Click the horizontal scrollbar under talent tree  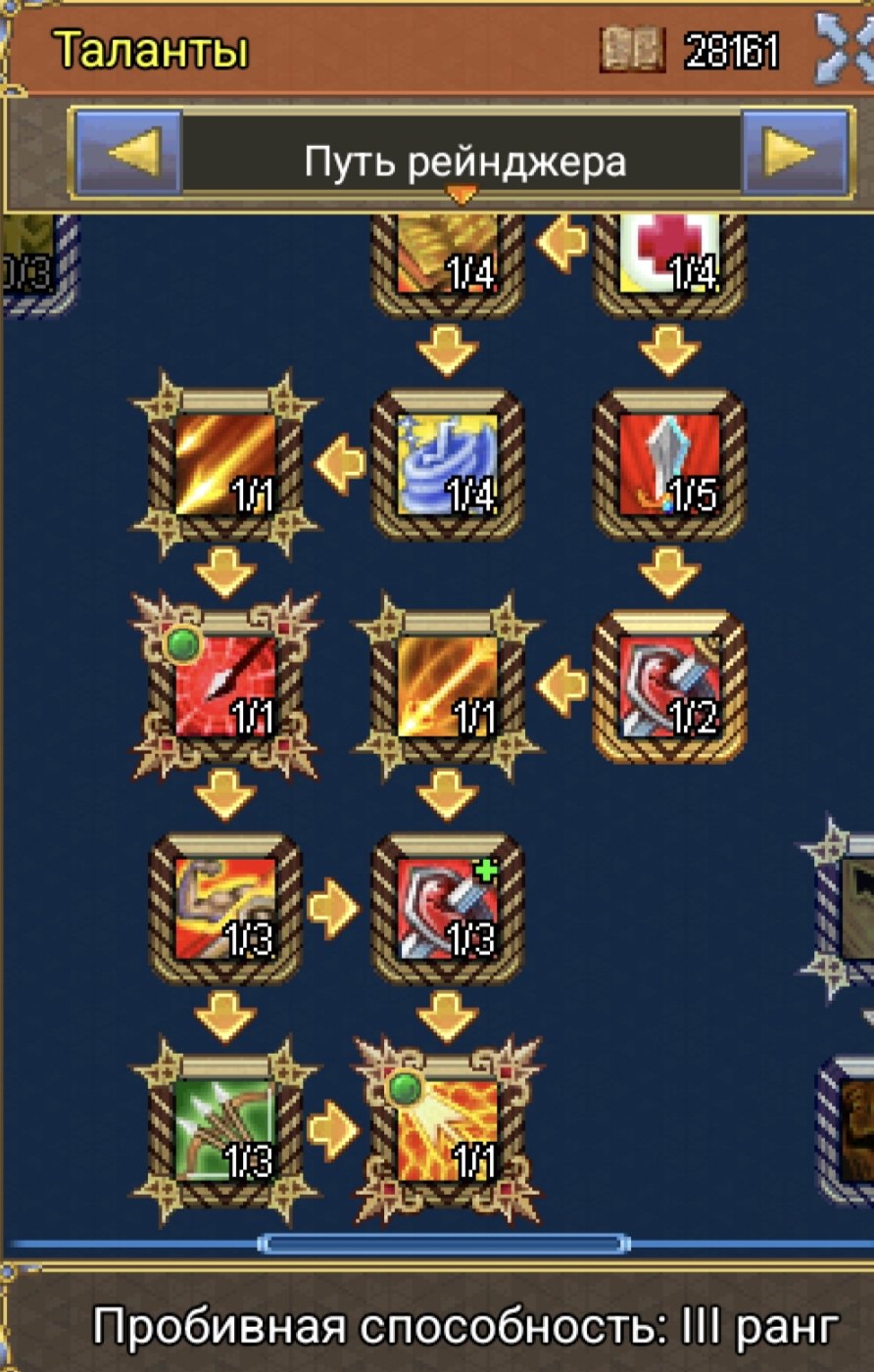coord(444,1245)
